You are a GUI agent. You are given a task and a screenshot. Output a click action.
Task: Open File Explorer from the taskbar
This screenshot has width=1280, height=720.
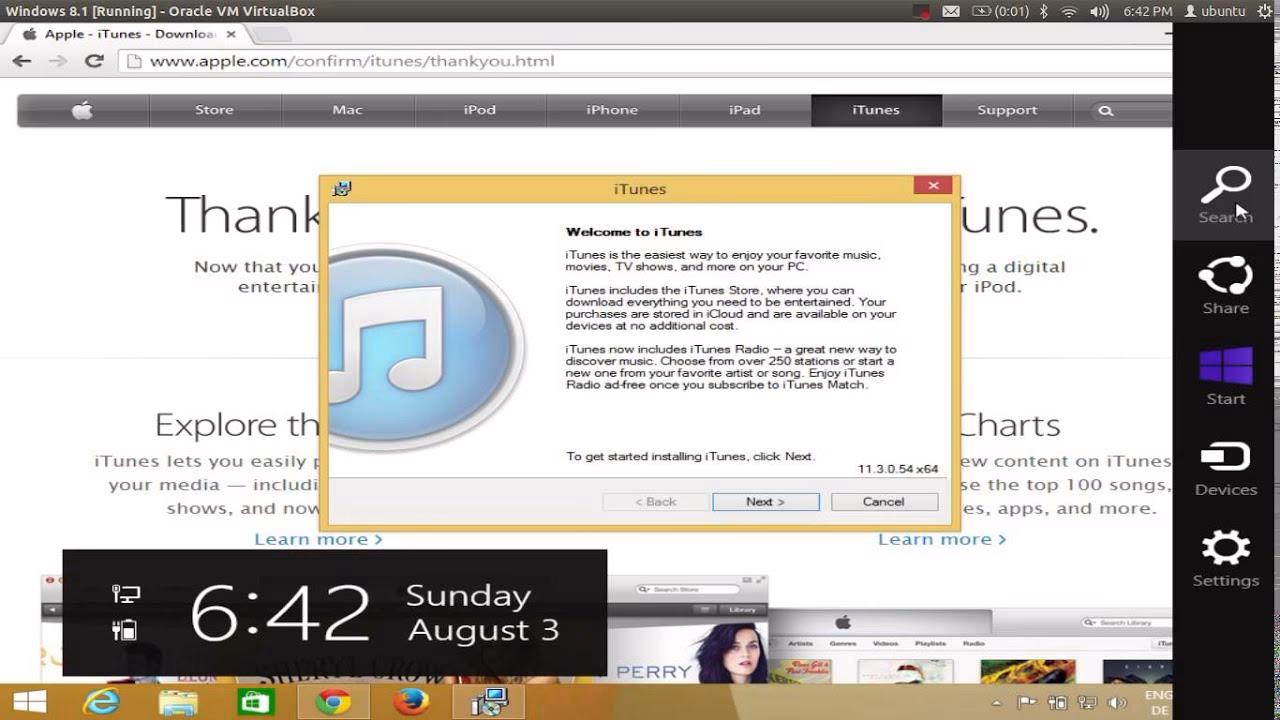[180, 702]
